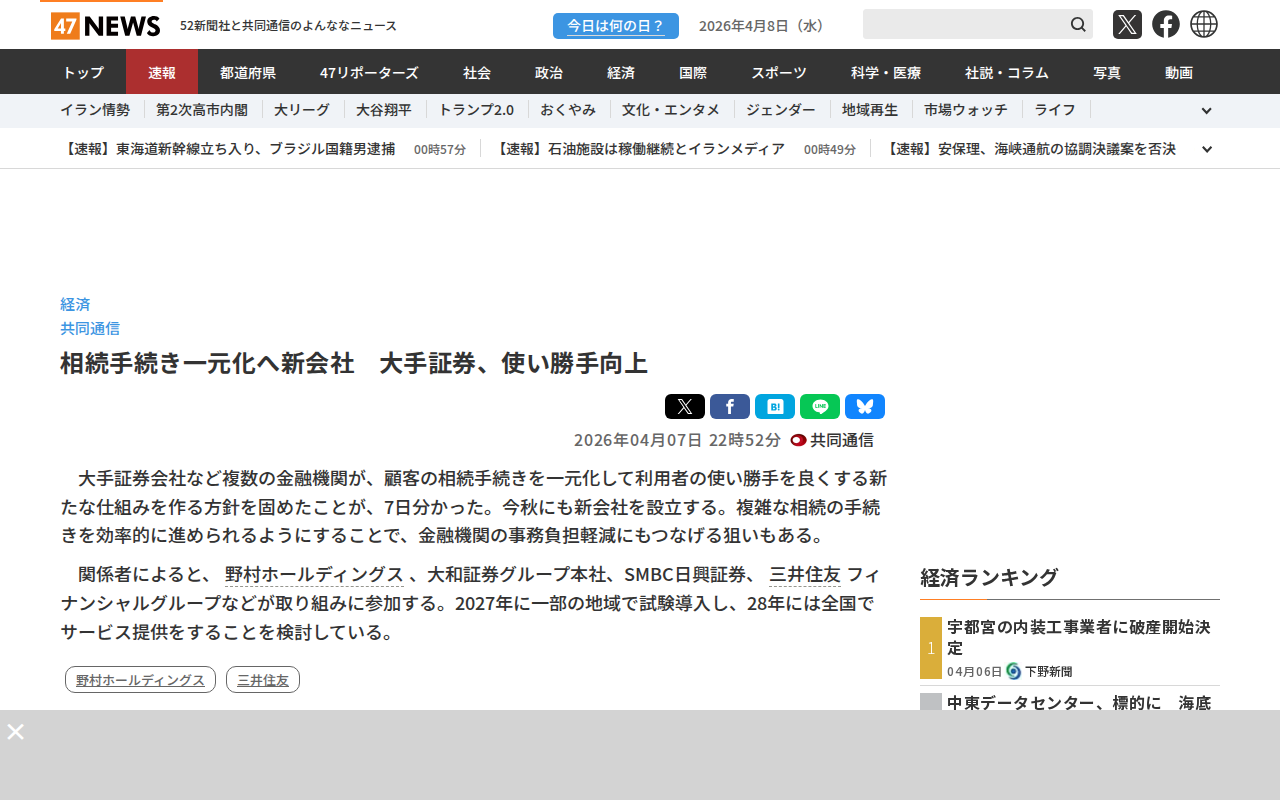Select 大谷翔平 topic link
The width and height of the screenshot is (1280, 800).
tap(384, 110)
